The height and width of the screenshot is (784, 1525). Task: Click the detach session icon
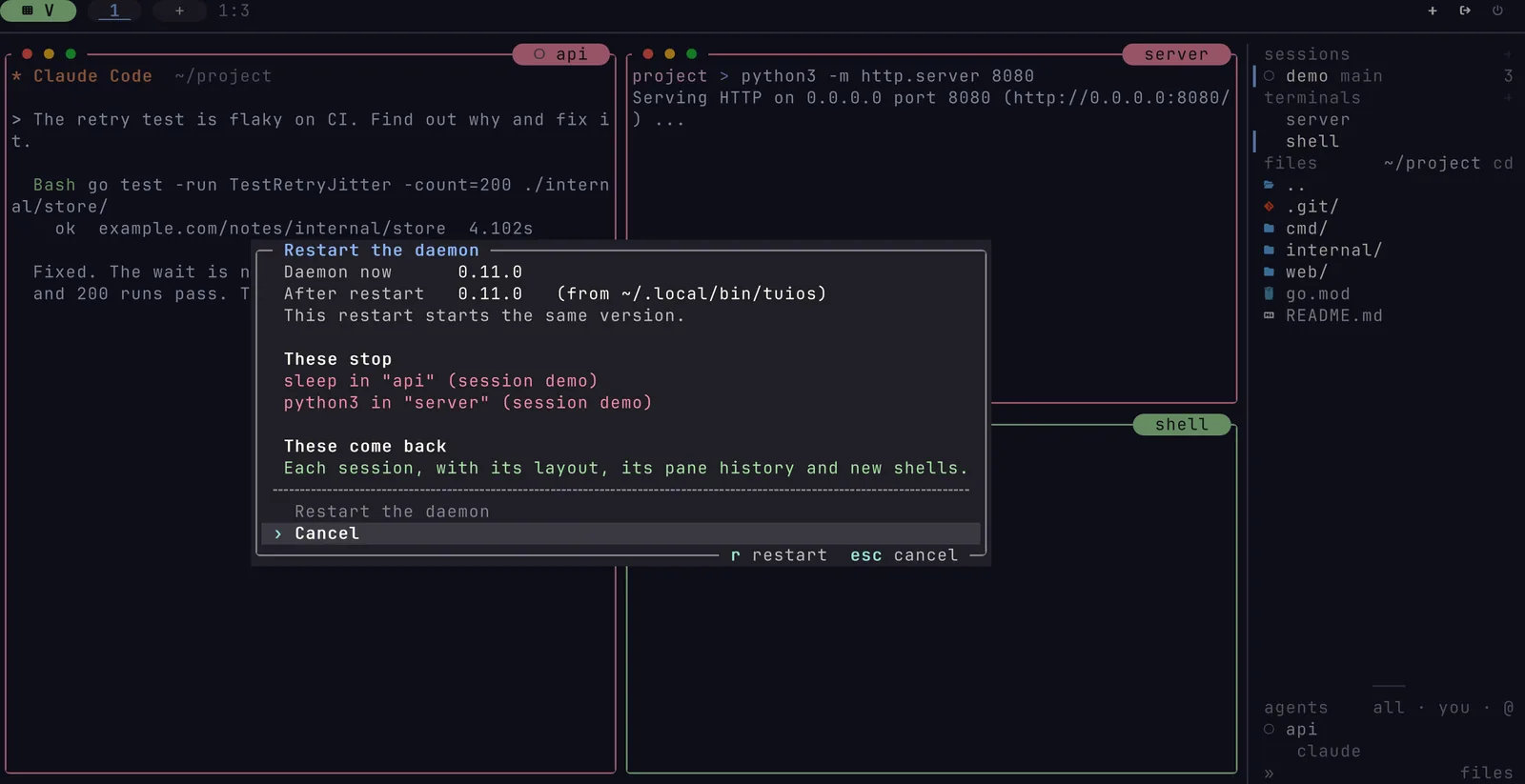pyautogui.click(x=1465, y=10)
